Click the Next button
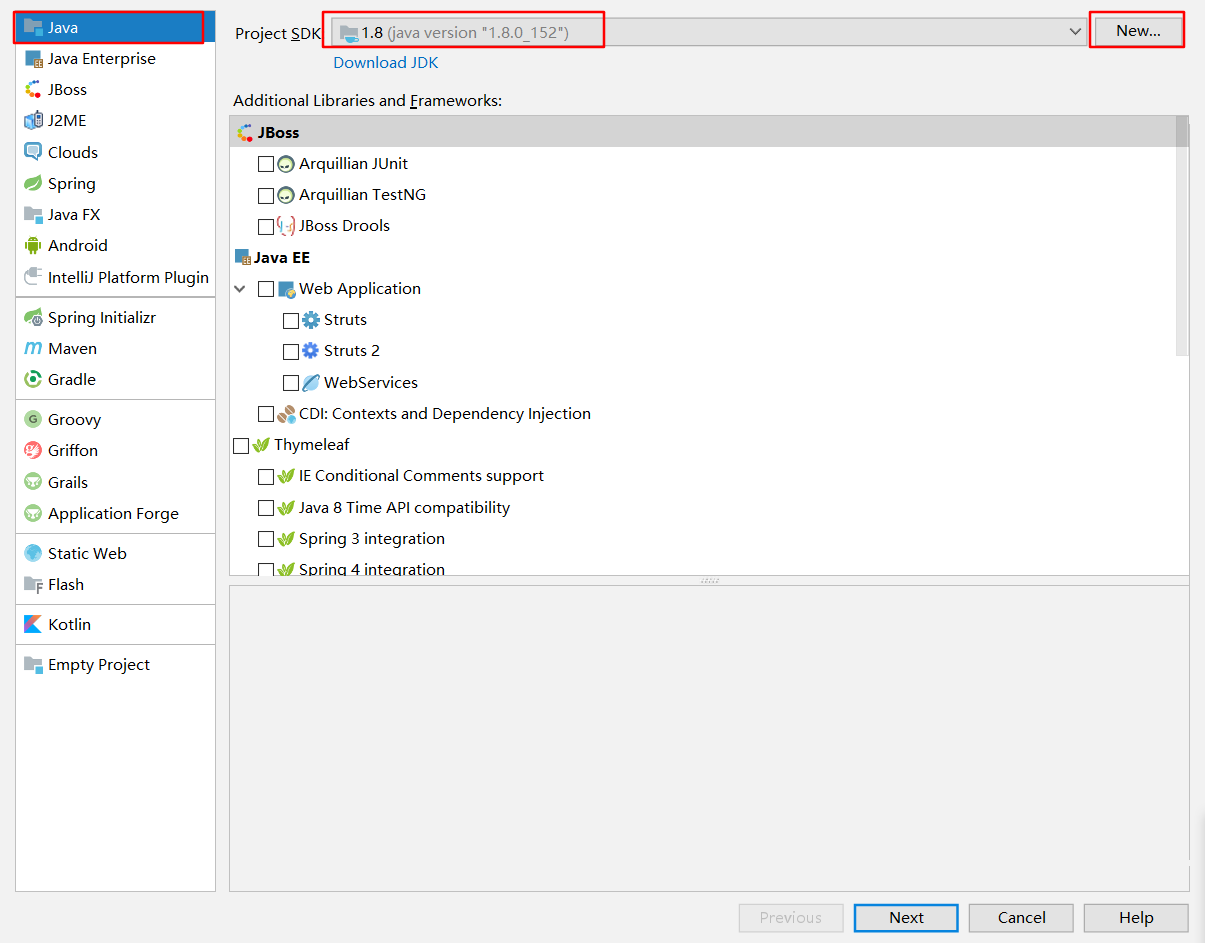 point(906,918)
